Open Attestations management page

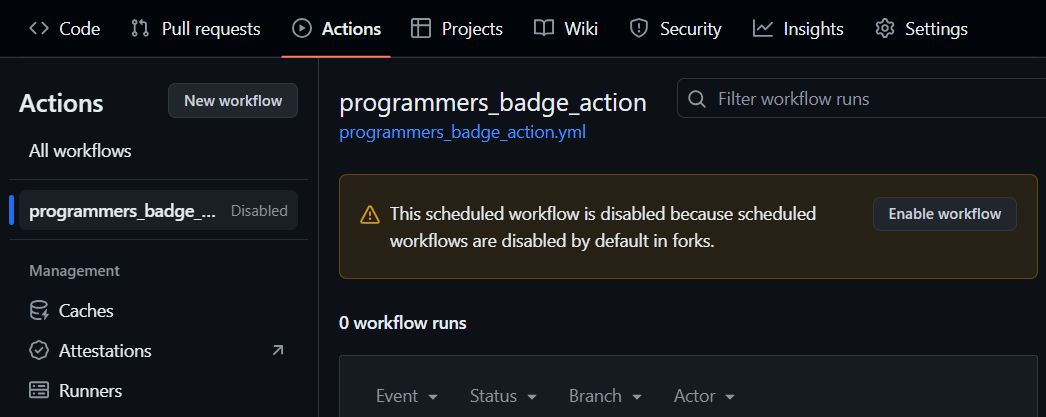point(158,350)
